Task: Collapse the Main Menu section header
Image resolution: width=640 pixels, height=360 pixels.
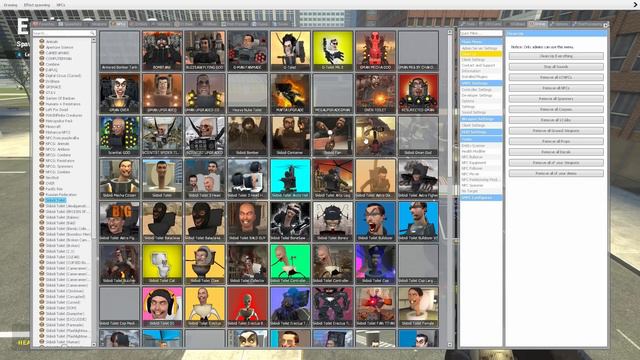Action: pyautogui.click(x=481, y=42)
